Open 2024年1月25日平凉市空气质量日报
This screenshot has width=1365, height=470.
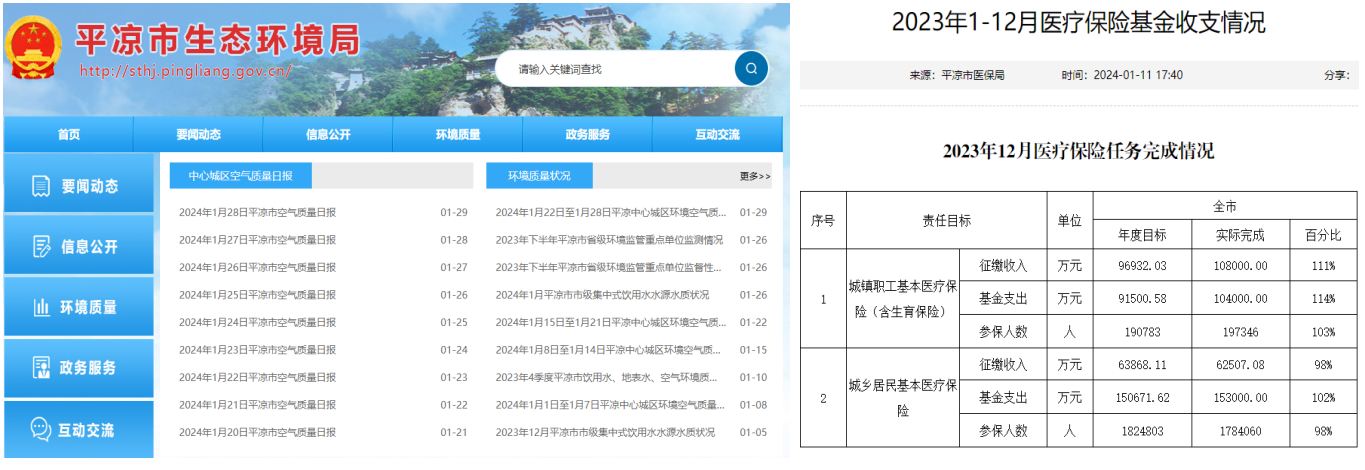pos(257,295)
